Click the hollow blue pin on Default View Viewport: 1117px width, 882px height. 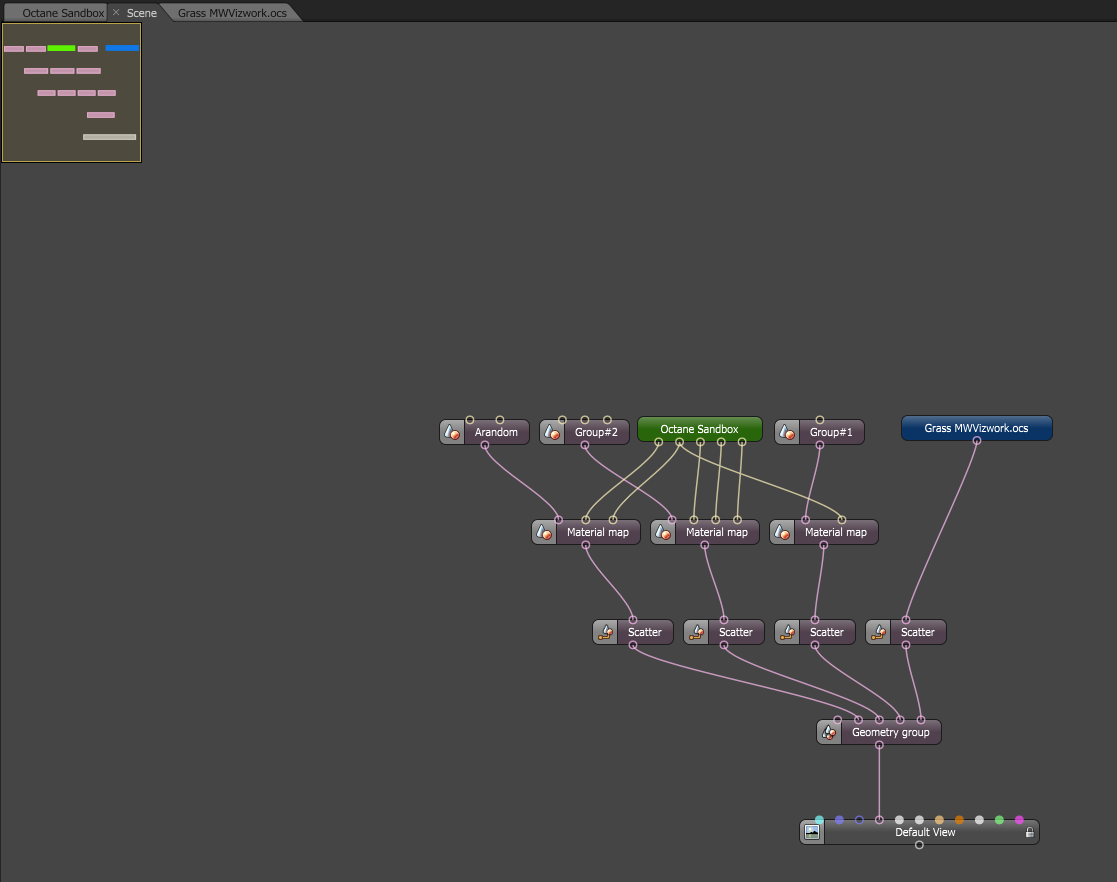(859, 820)
